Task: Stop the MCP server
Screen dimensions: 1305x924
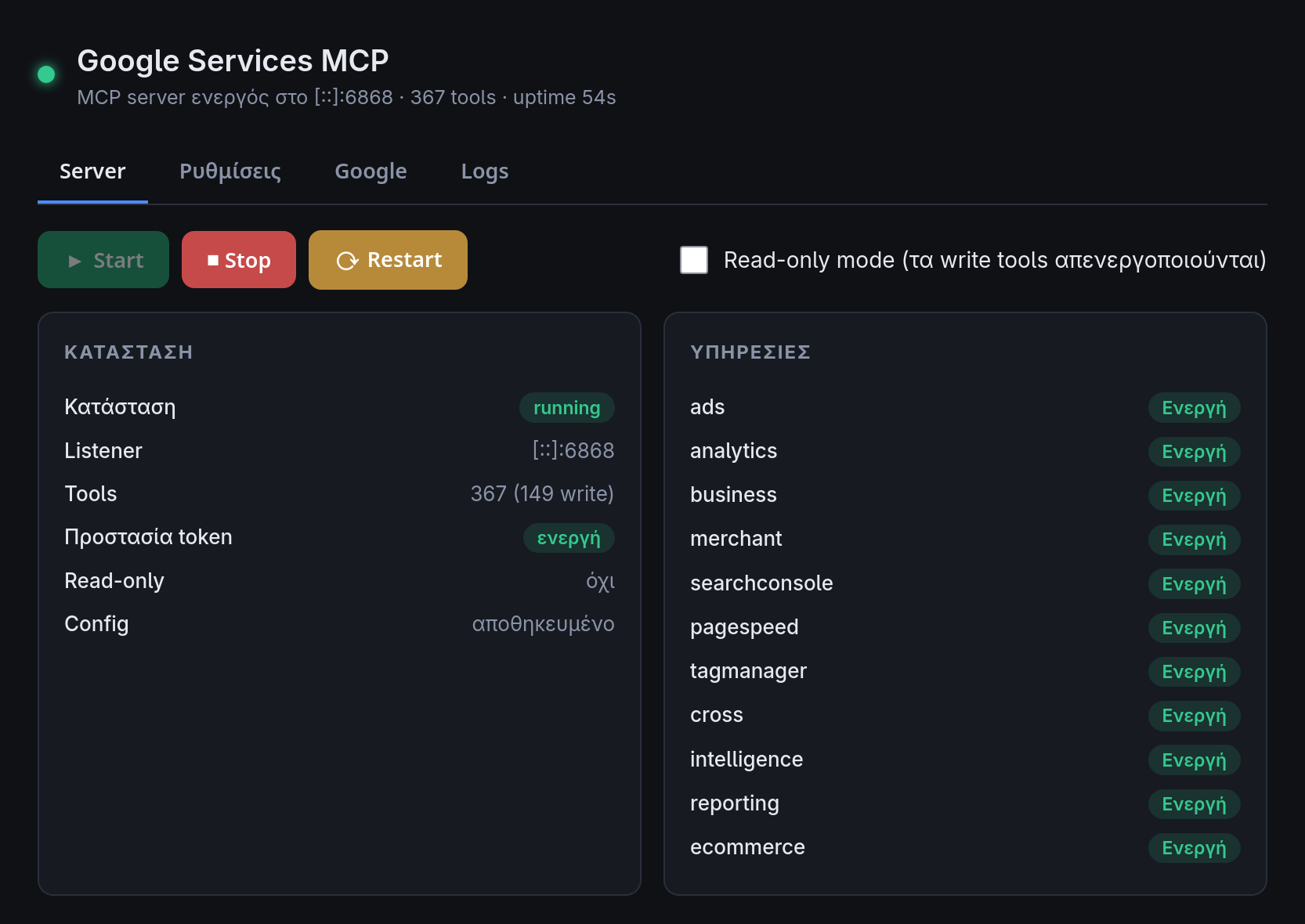Action: pos(239,260)
